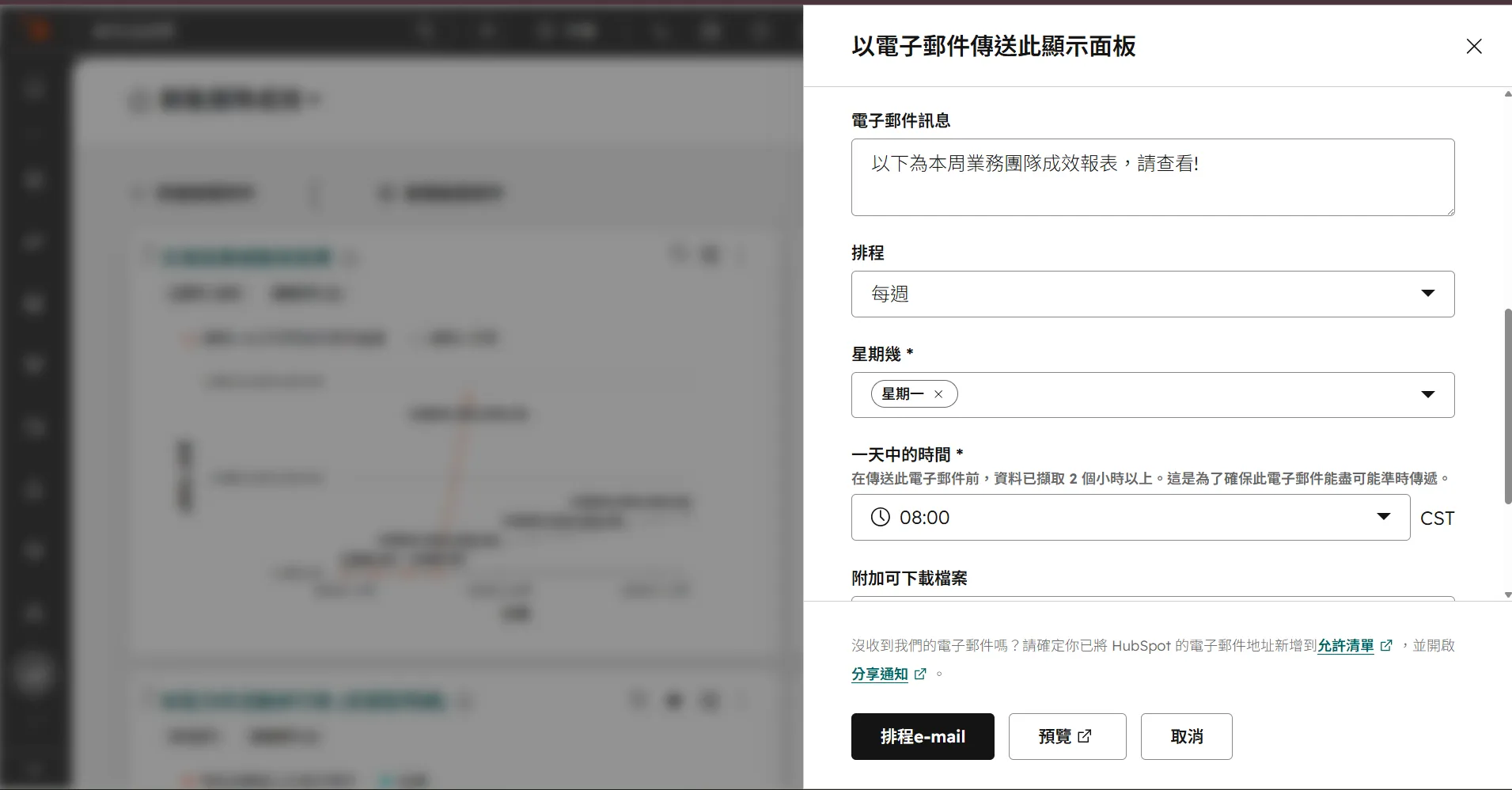Click the 取消 cancel button
Image resolution: width=1512 pixels, height=790 pixels.
point(1186,736)
